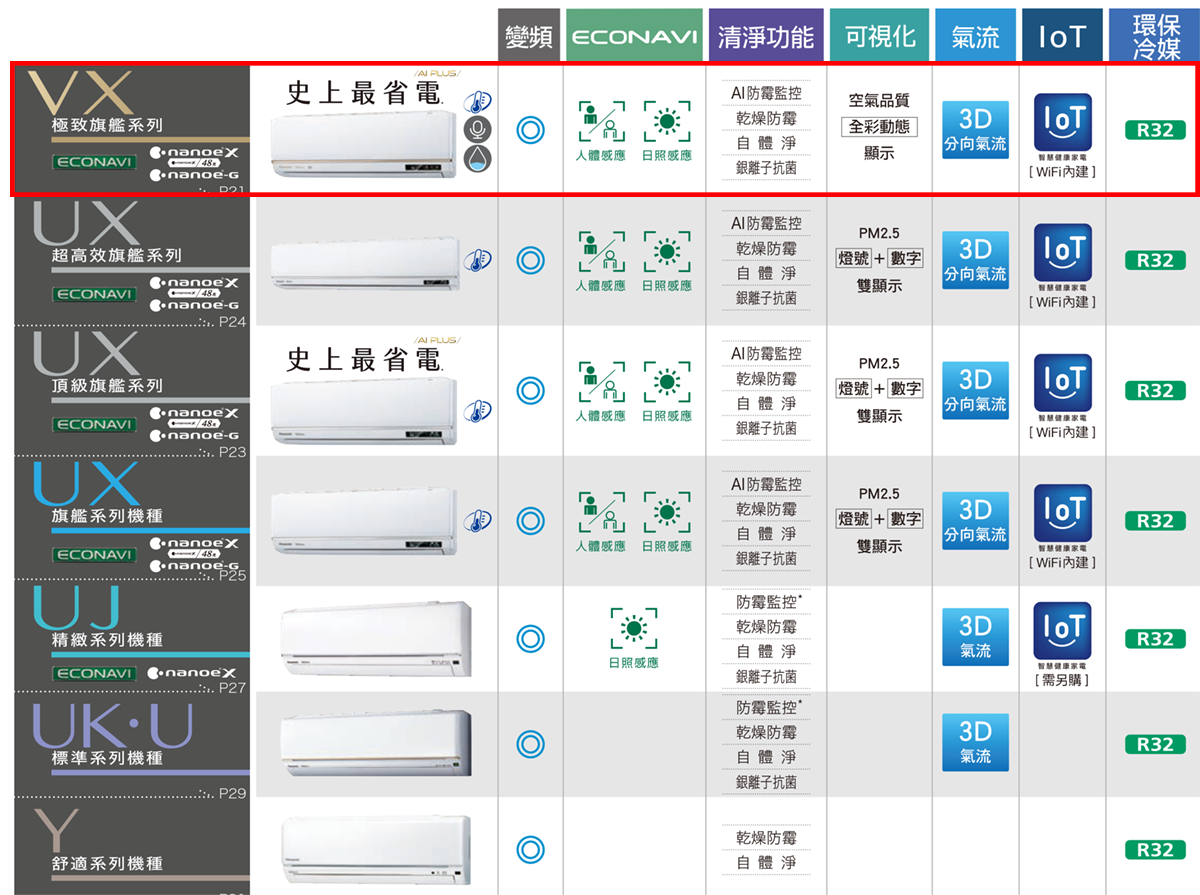Image resolution: width=1200 pixels, height=895 pixels.
Task: Select the 環保冷媒 column header
Action: click(x=1154, y=37)
